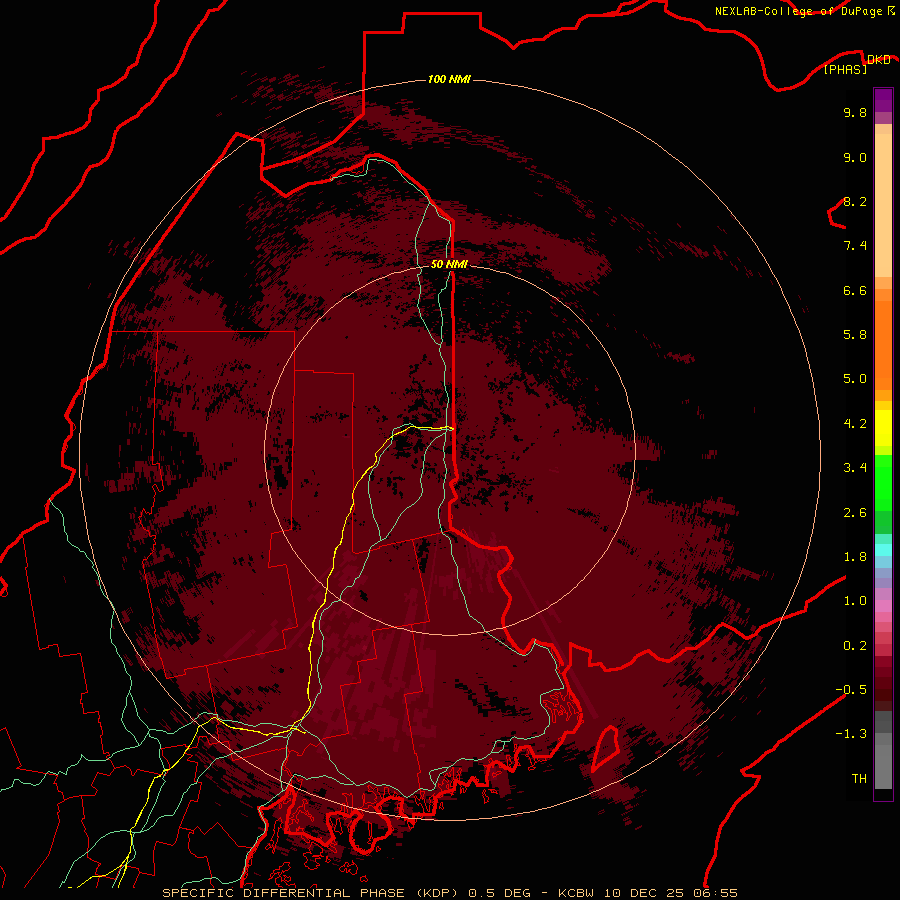
Task: Click the 7.4 value on the color scale
Action: (855, 246)
